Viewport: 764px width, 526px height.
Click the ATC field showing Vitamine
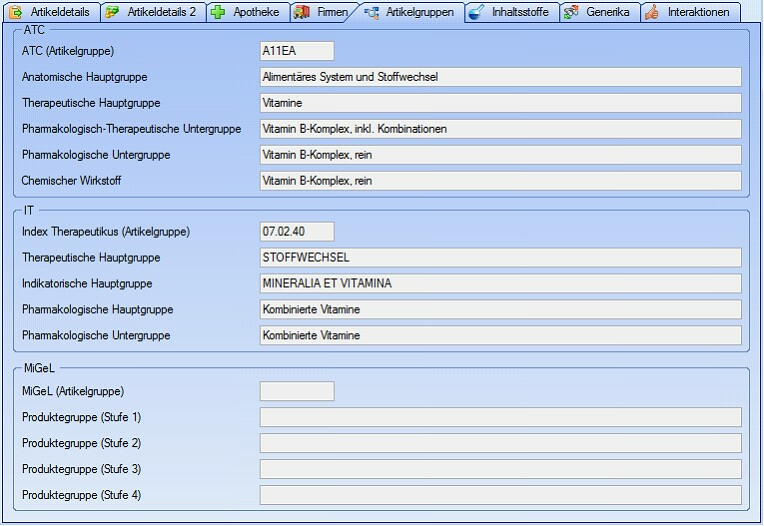tap(500, 103)
